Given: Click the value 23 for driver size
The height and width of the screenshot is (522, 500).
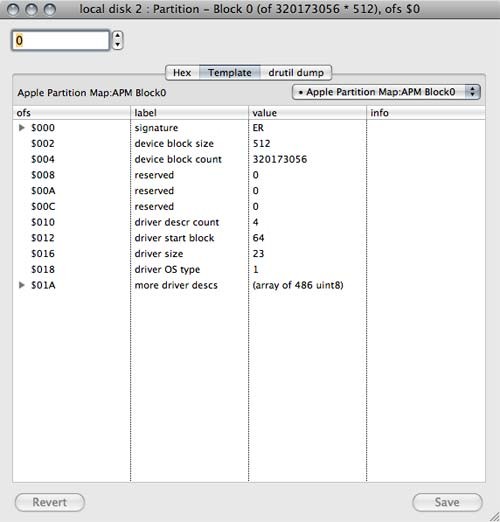Looking at the screenshot, I should point(258,254).
